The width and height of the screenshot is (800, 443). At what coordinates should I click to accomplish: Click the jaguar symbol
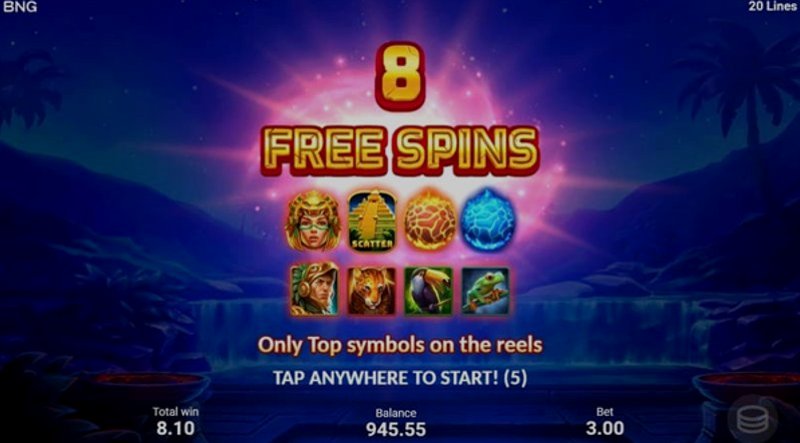pyautogui.click(x=372, y=290)
